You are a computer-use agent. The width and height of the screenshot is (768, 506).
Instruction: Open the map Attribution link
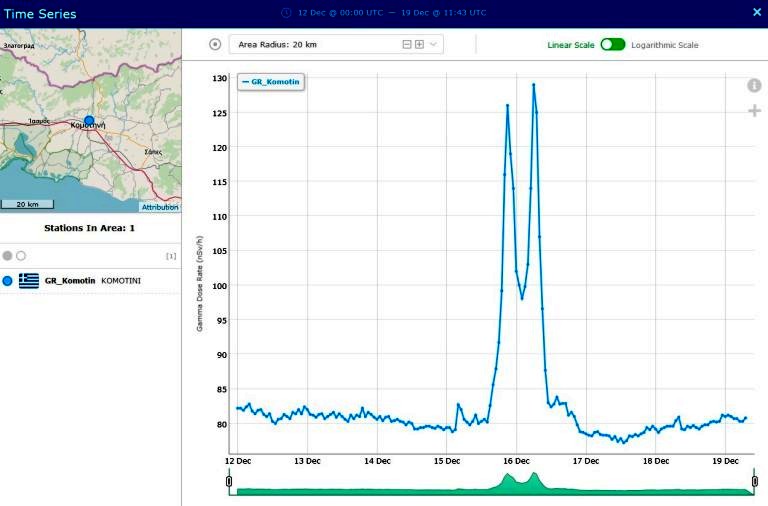tap(159, 207)
